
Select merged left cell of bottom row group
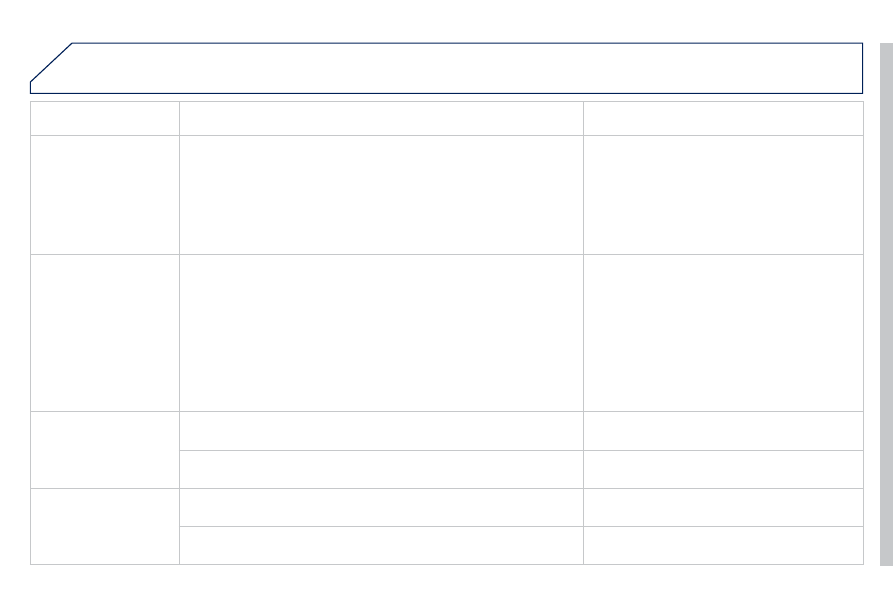pyautogui.click(x=105, y=526)
